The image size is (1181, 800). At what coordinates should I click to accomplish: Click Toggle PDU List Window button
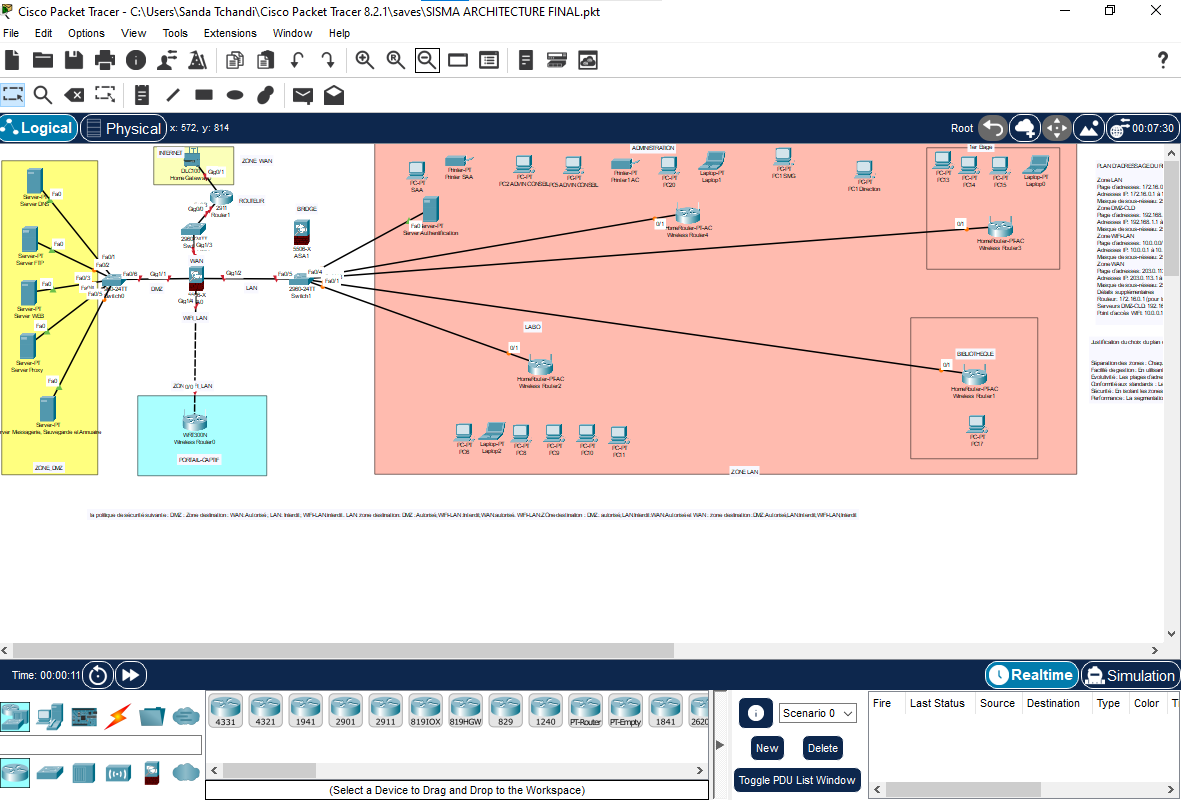[x=797, y=780]
